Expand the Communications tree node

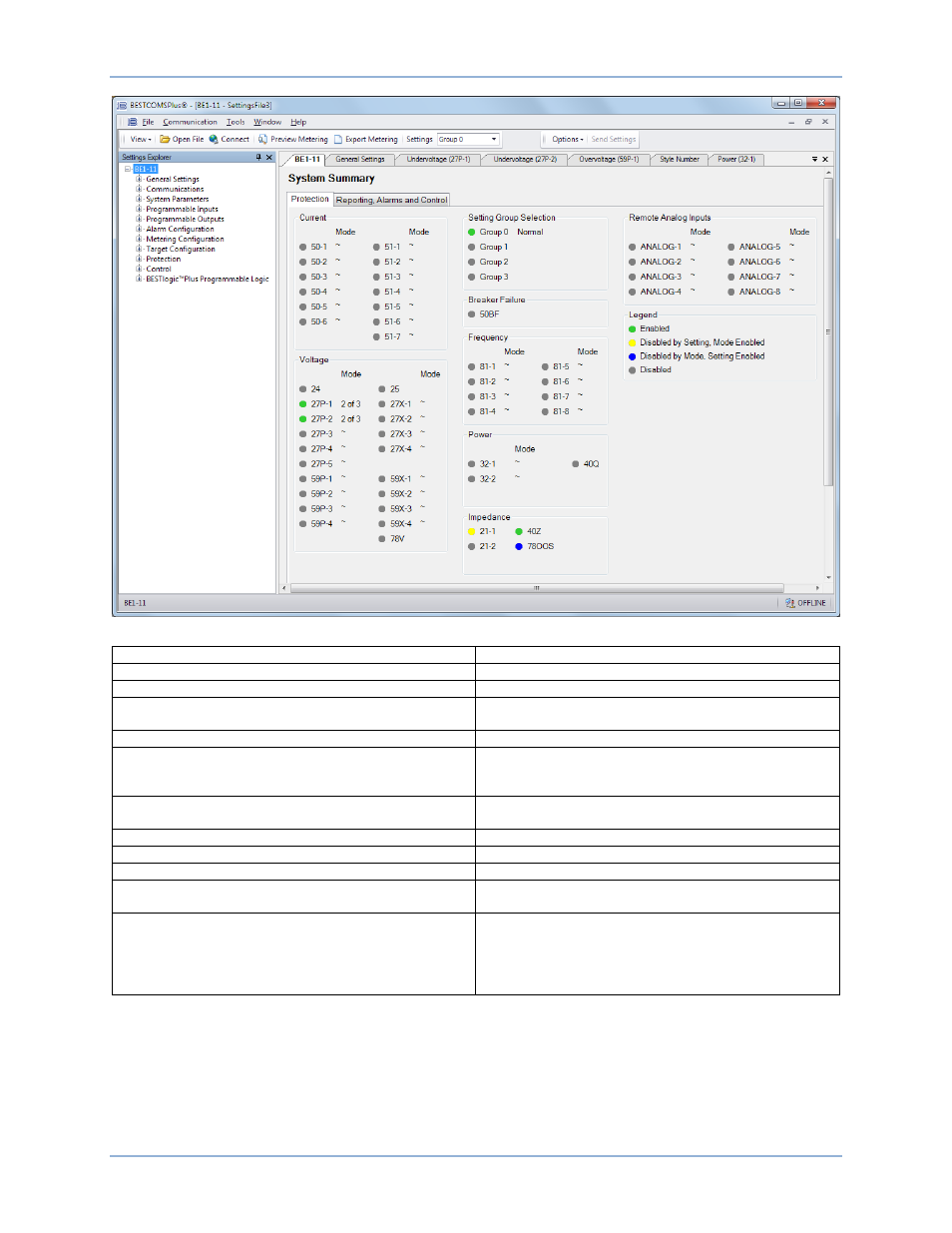tap(139, 189)
